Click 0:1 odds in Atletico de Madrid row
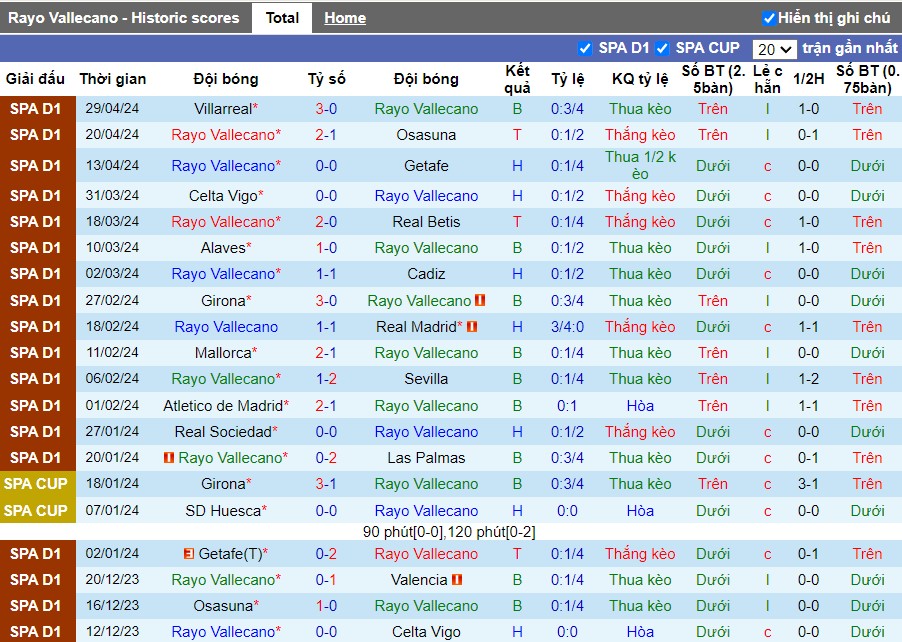 click(x=567, y=406)
